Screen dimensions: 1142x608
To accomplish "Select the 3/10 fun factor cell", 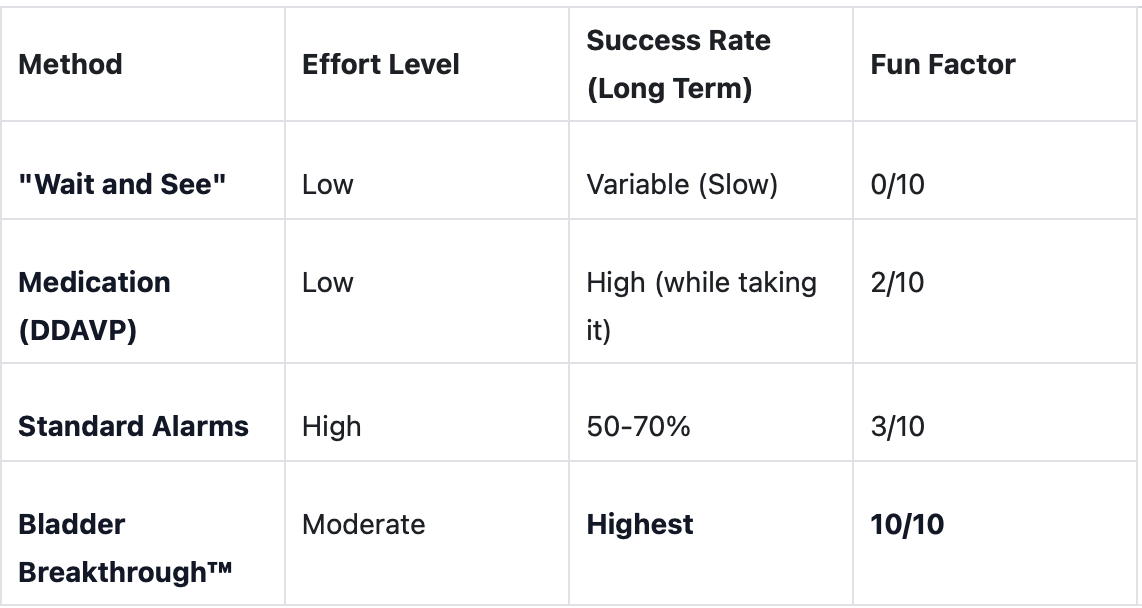I will (897, 426).
